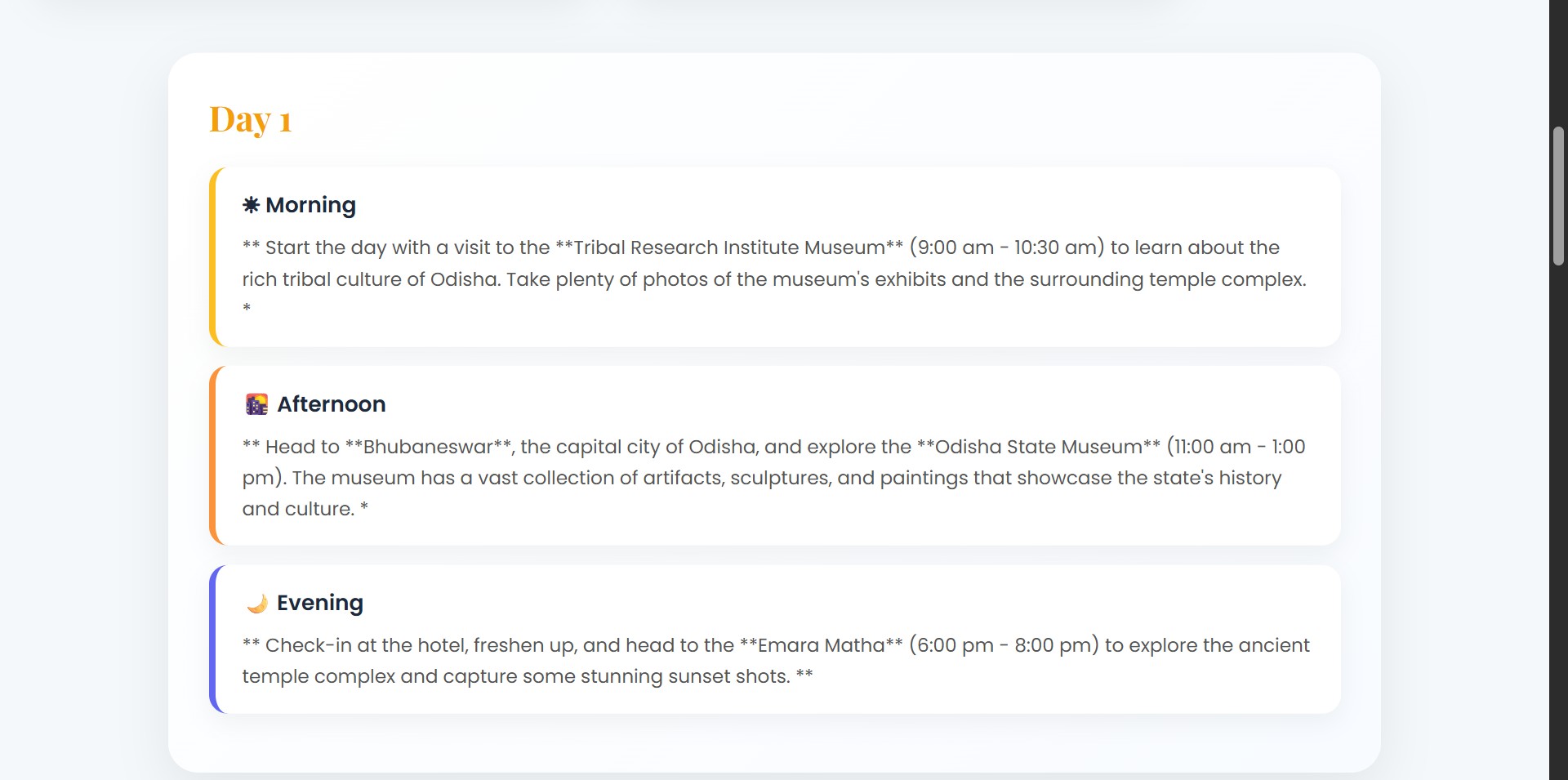Click the yellow accent bar of Morning card
Screen dimensions: 1568x780
(213, 257)
